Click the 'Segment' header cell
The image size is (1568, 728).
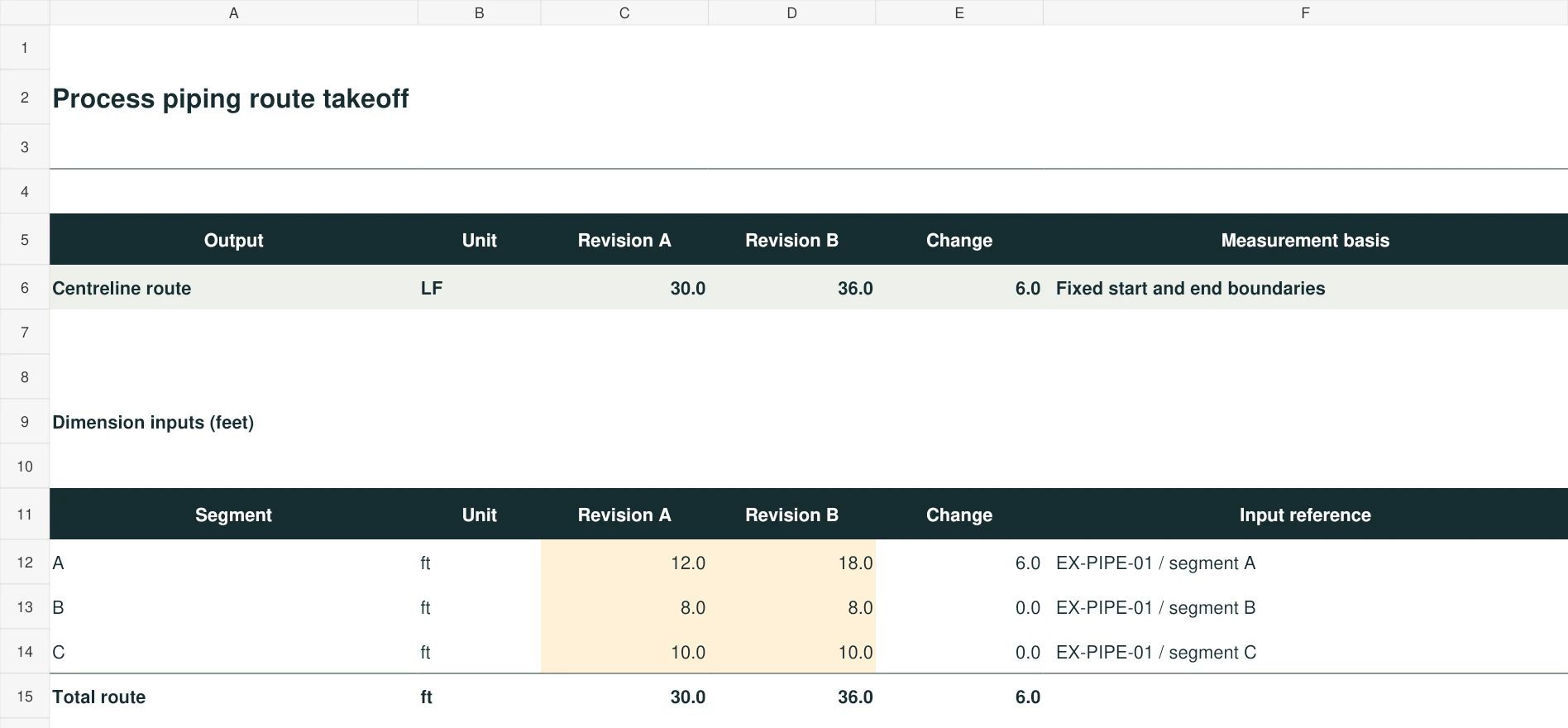(x=234, y=515)
